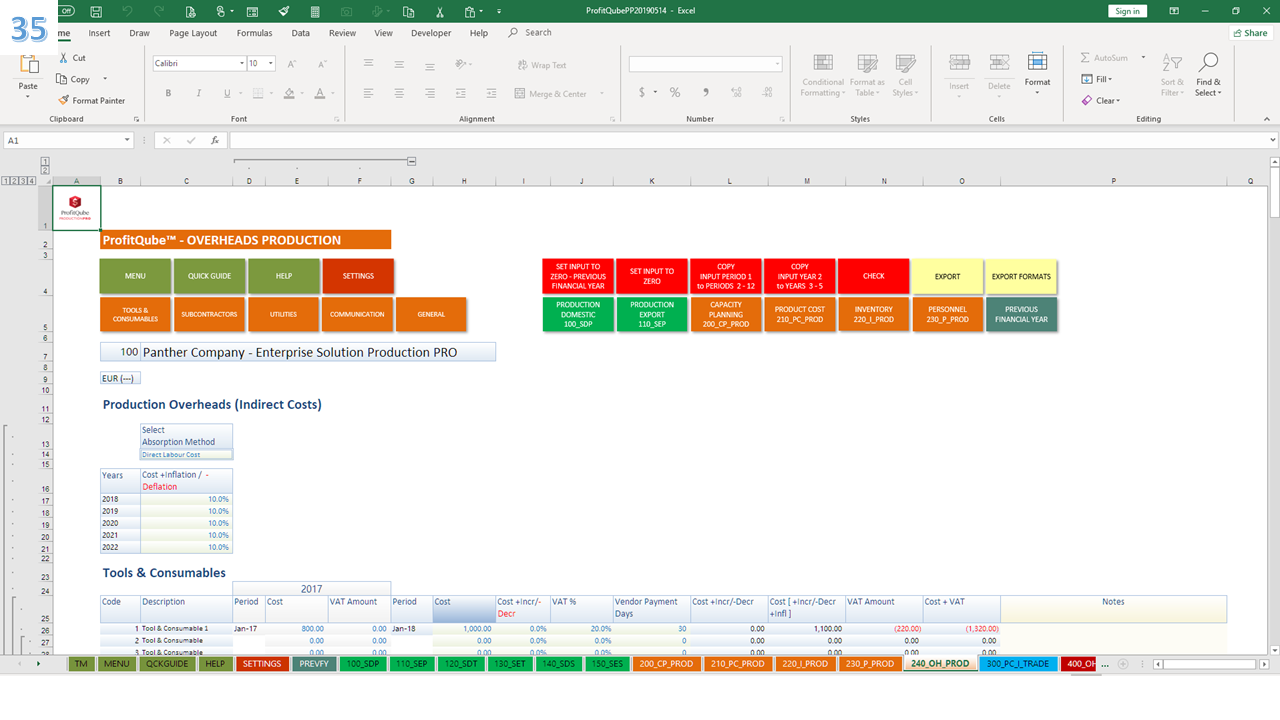Open the number format combo box
Image resolution: width=1280 pixels, height=720 pixels.
coord(705,64)
